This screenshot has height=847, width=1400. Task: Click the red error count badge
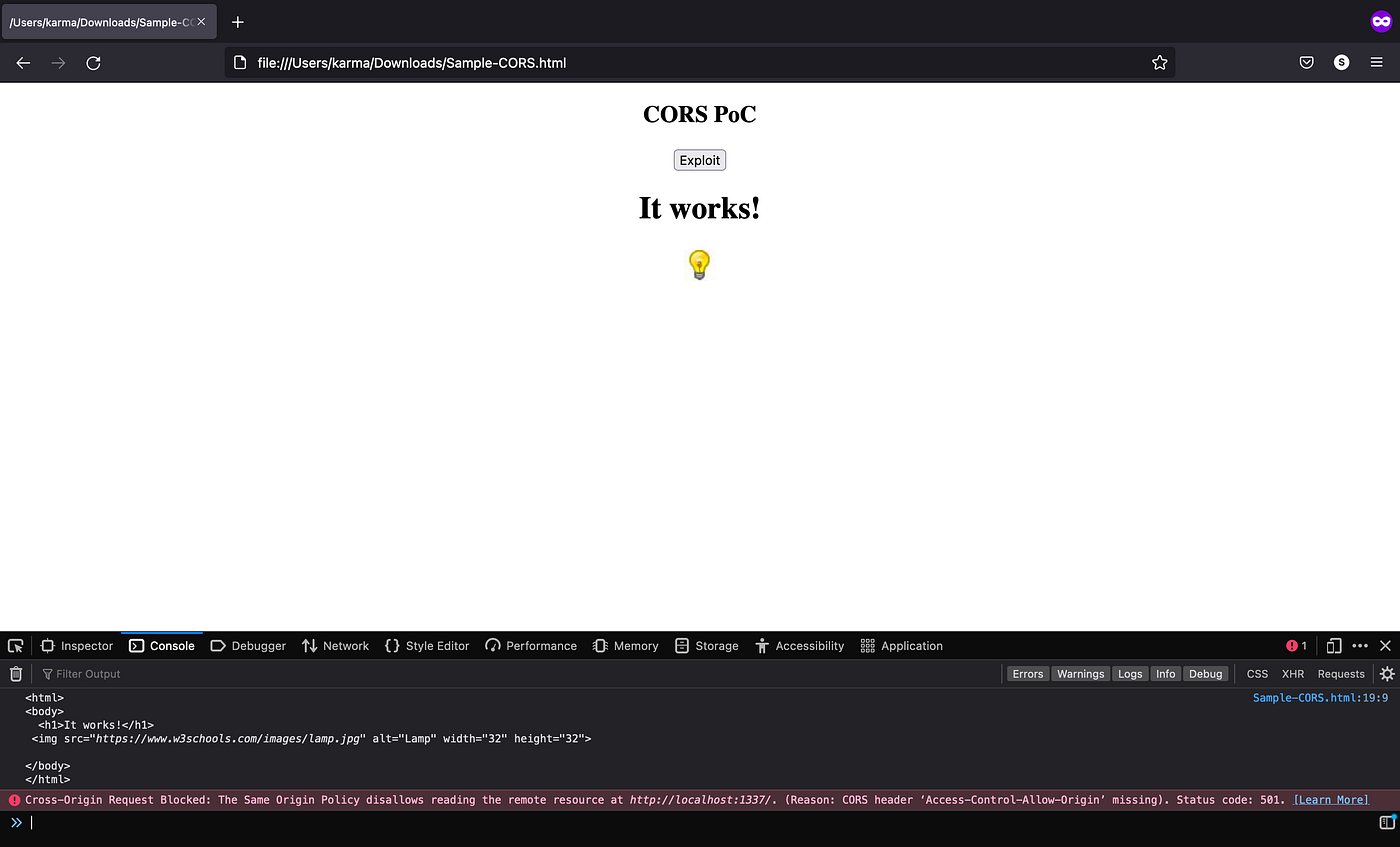point(1296,646)
